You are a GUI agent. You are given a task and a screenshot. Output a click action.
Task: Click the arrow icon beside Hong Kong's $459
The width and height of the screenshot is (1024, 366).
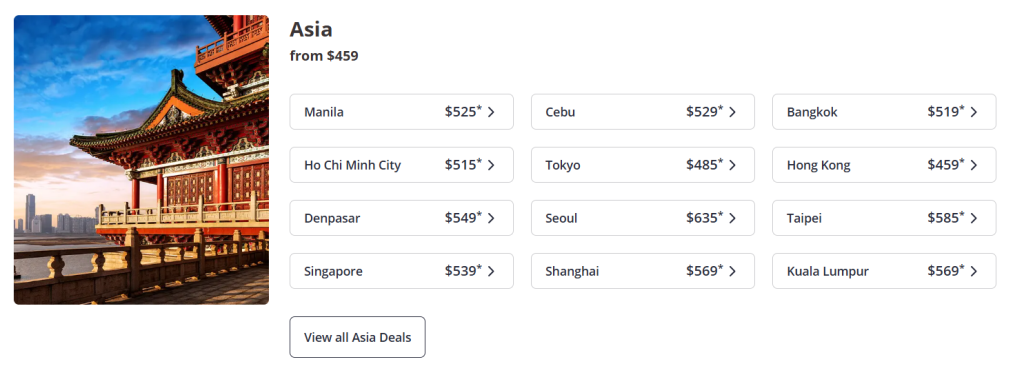click(x=974, y=165)
